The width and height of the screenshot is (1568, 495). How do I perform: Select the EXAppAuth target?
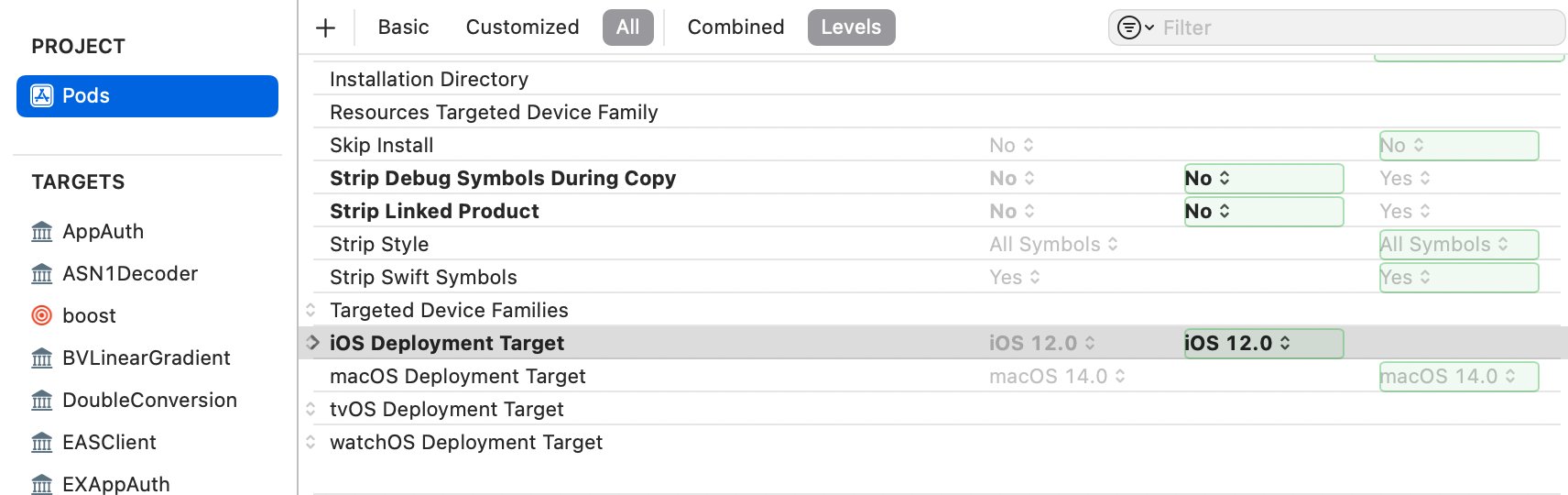[x=115, y=484]
